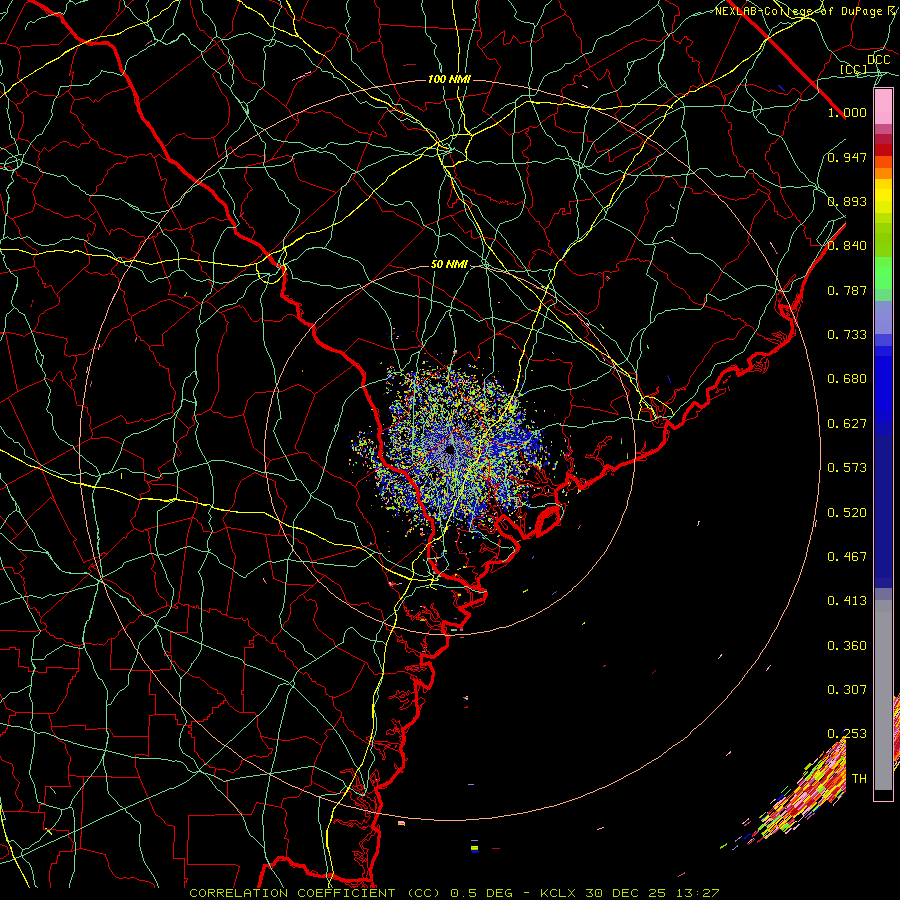Click the 0.253 scale value
The height and width of the screenshot is (900, 900).
coord(847,734)
